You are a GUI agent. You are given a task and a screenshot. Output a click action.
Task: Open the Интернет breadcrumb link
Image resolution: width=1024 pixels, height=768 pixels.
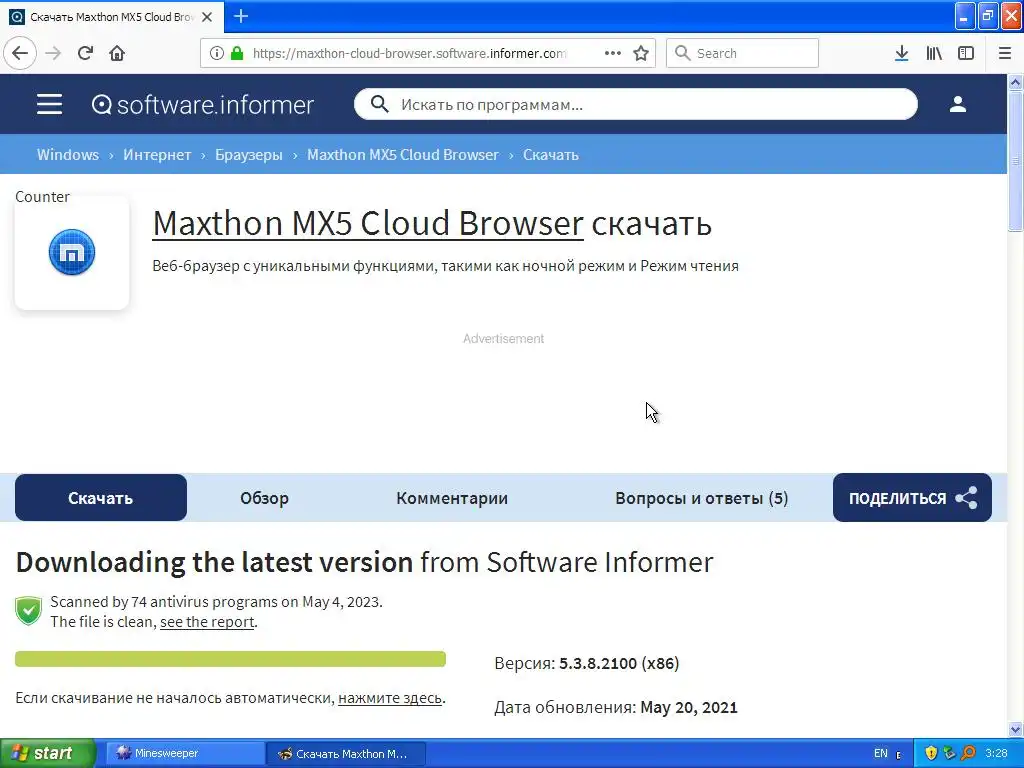coord(157,155)
